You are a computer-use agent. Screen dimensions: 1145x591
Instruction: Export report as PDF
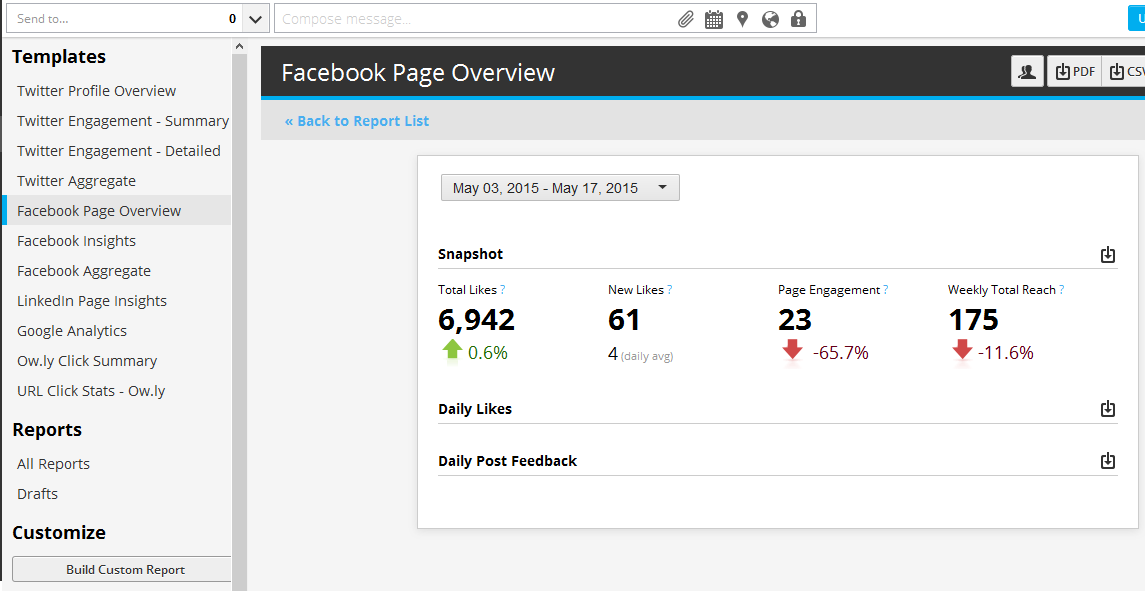point(1074,72)
